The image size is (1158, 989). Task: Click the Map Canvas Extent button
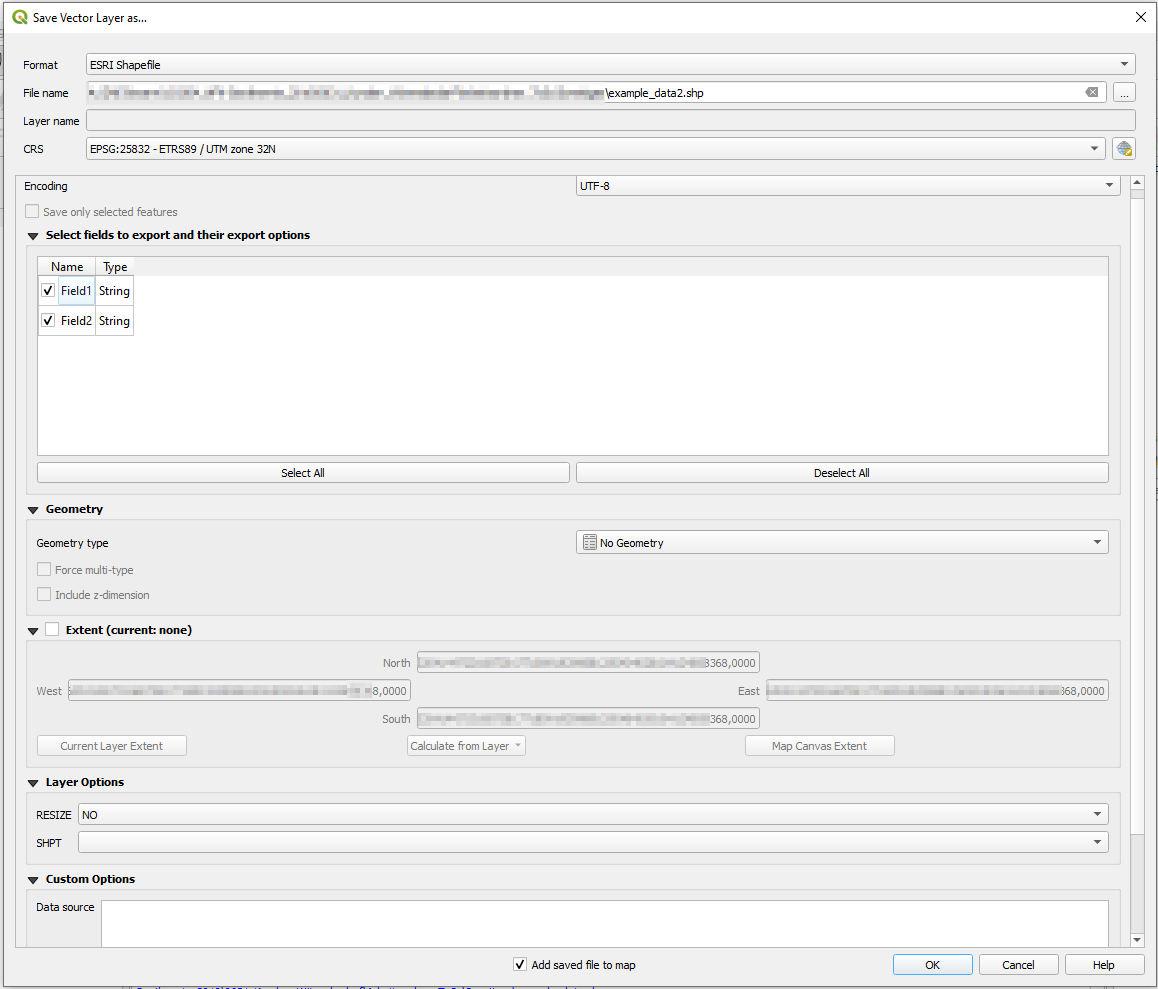point(819,745)
